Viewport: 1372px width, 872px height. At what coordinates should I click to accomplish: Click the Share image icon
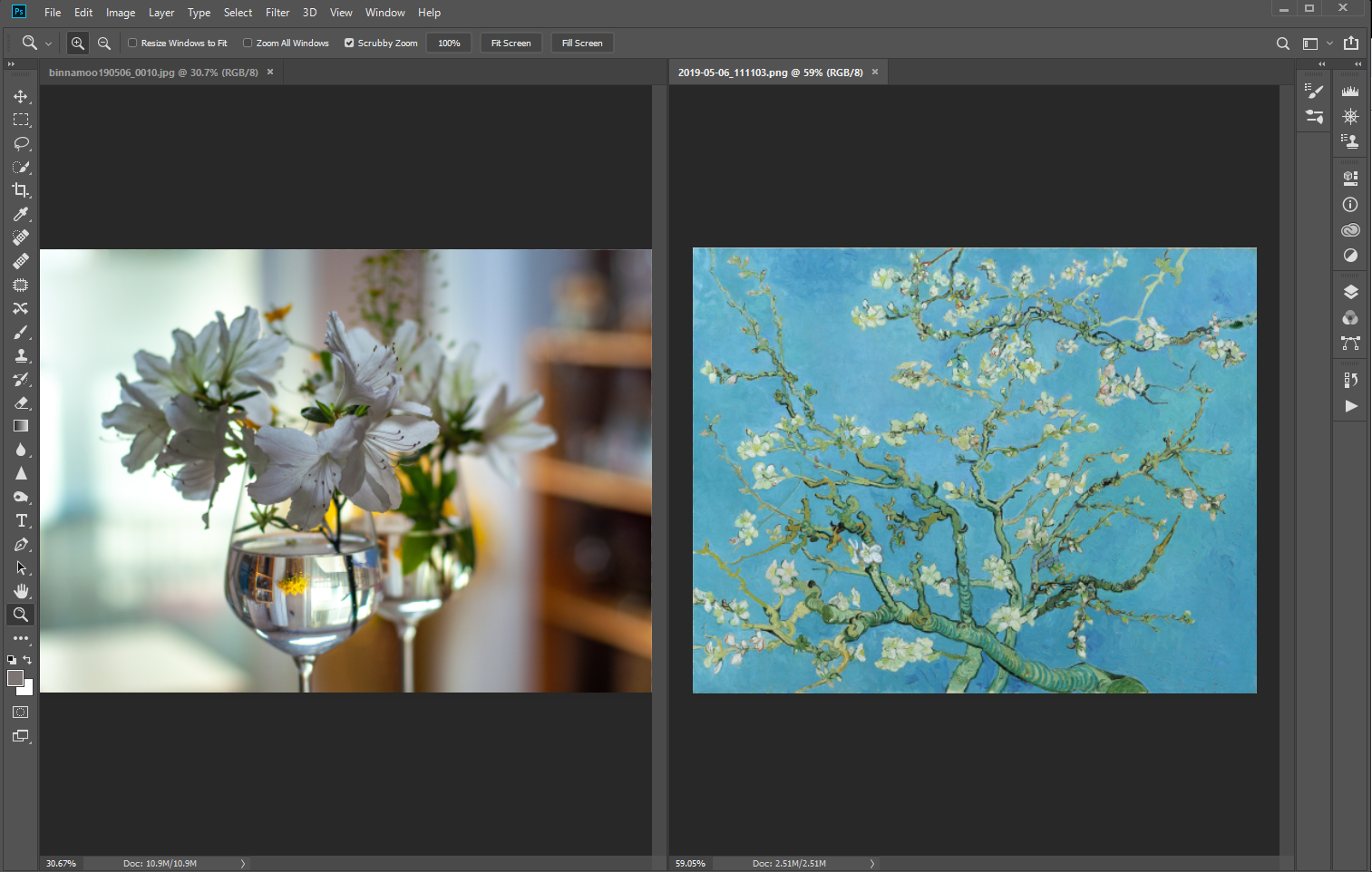[1351, 43]
